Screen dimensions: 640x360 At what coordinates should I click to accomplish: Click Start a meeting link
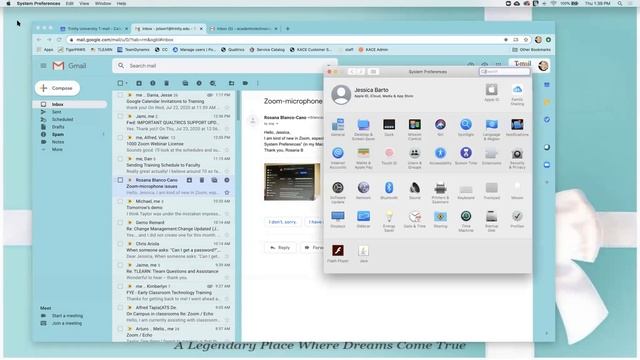click(x=67, y=316)
